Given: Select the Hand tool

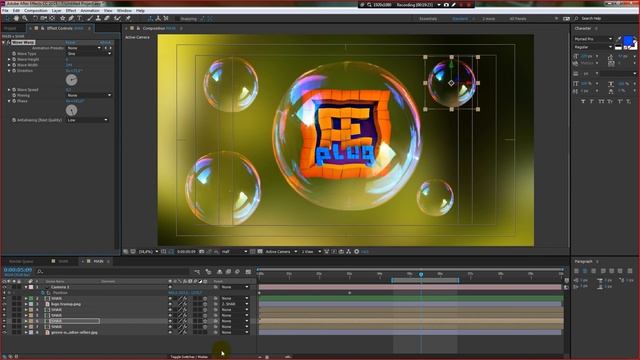Looking at the screenshot, I should (16, 18).
